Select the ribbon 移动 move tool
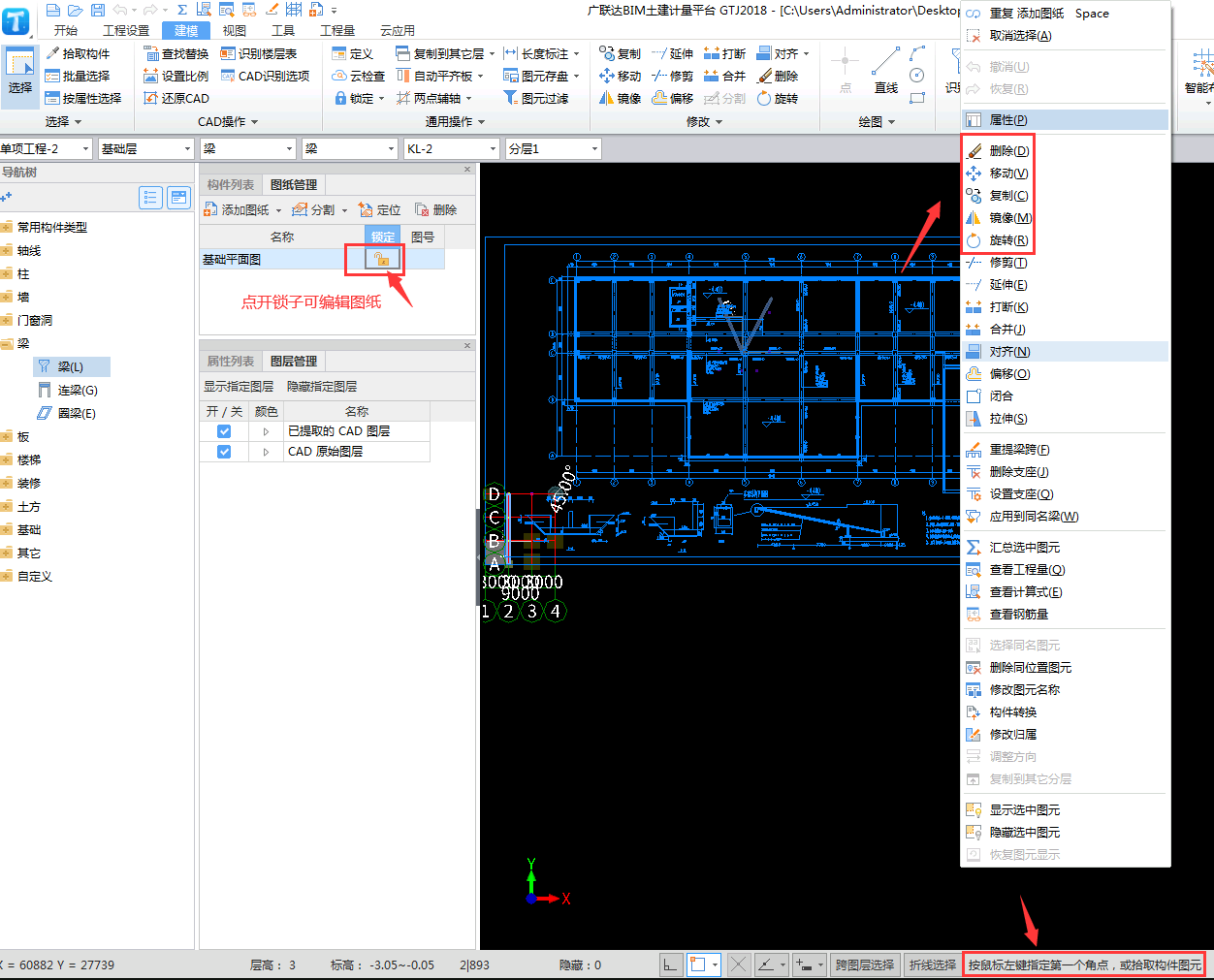The height and width of the screenshot is (980, 1214). [x=620, y=76]
